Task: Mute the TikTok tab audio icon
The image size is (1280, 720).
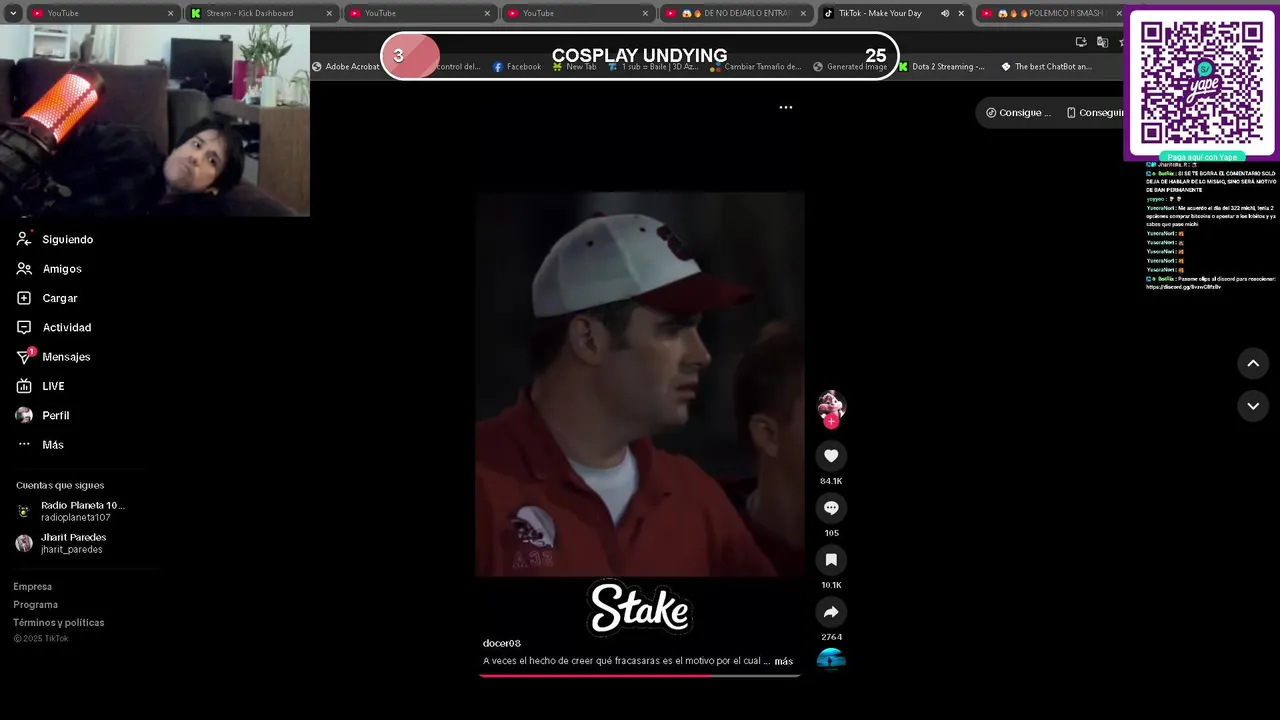Action: 945,13
